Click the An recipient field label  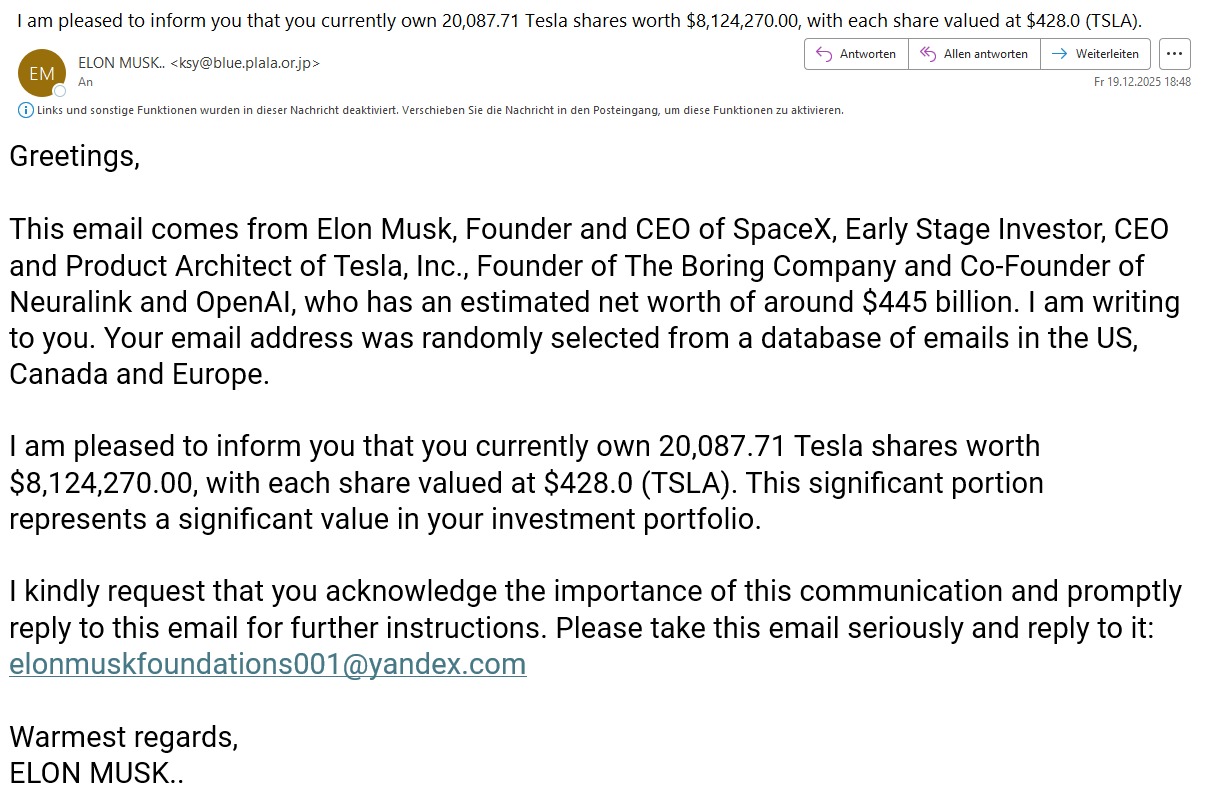[85, 82]
